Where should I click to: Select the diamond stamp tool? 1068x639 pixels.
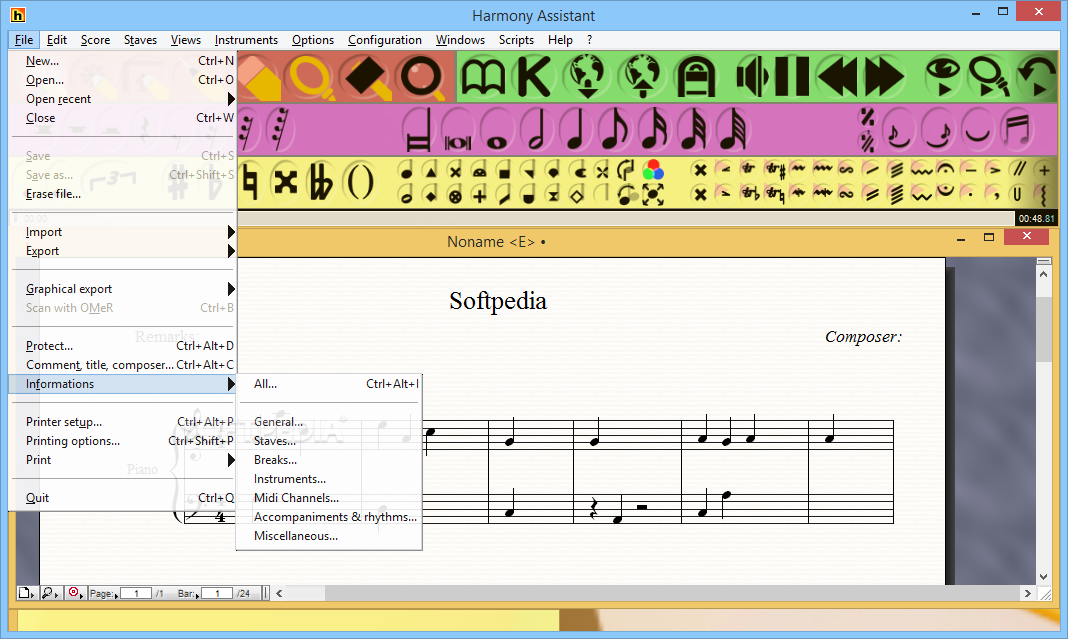point(366,77)
